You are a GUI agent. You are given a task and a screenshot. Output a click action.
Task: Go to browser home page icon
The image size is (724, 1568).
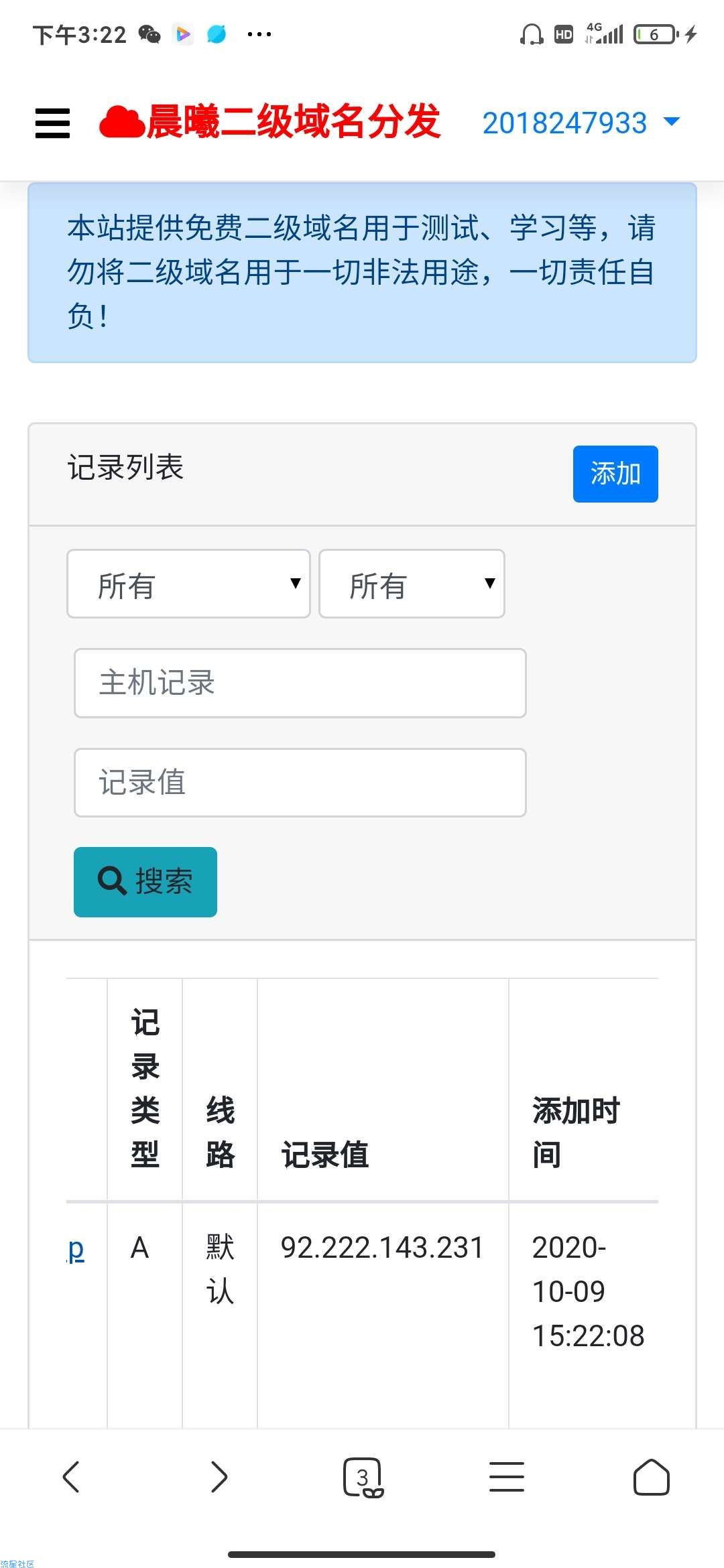tap(651, 1477)
